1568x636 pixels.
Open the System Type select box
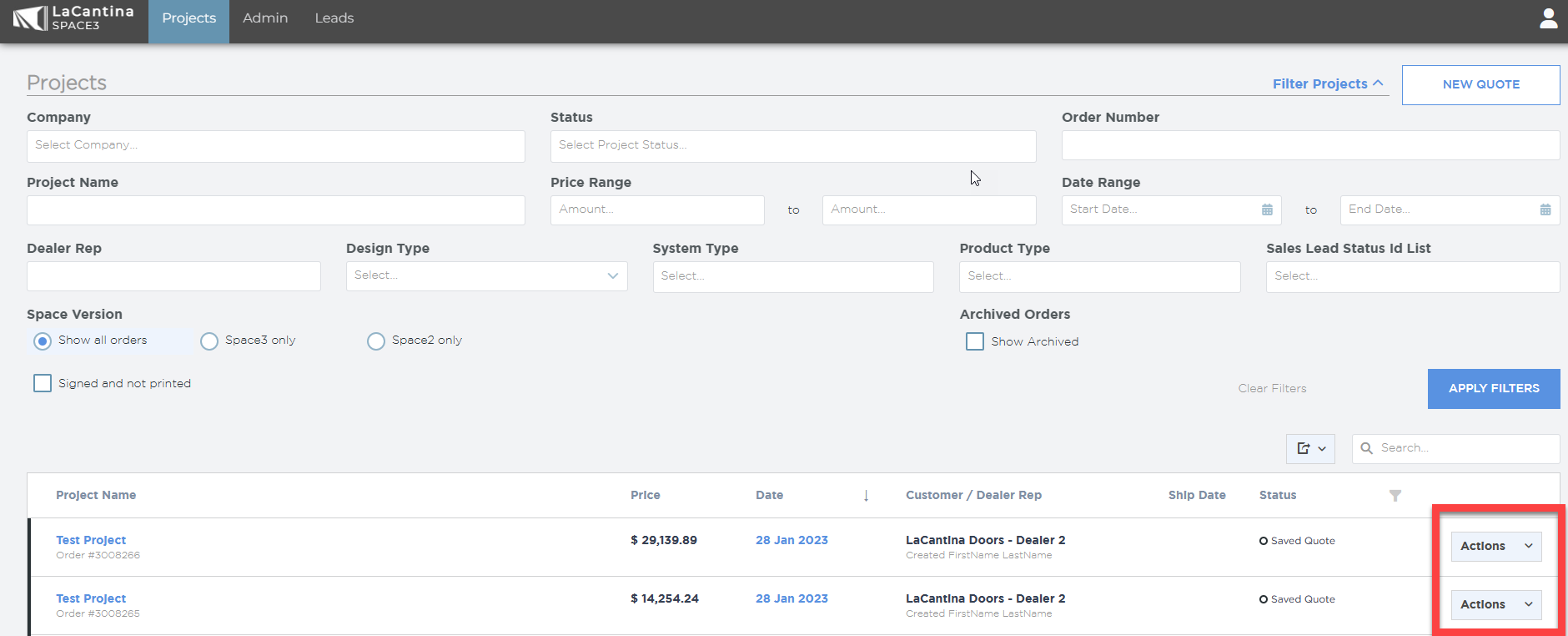tap(793, 277)
